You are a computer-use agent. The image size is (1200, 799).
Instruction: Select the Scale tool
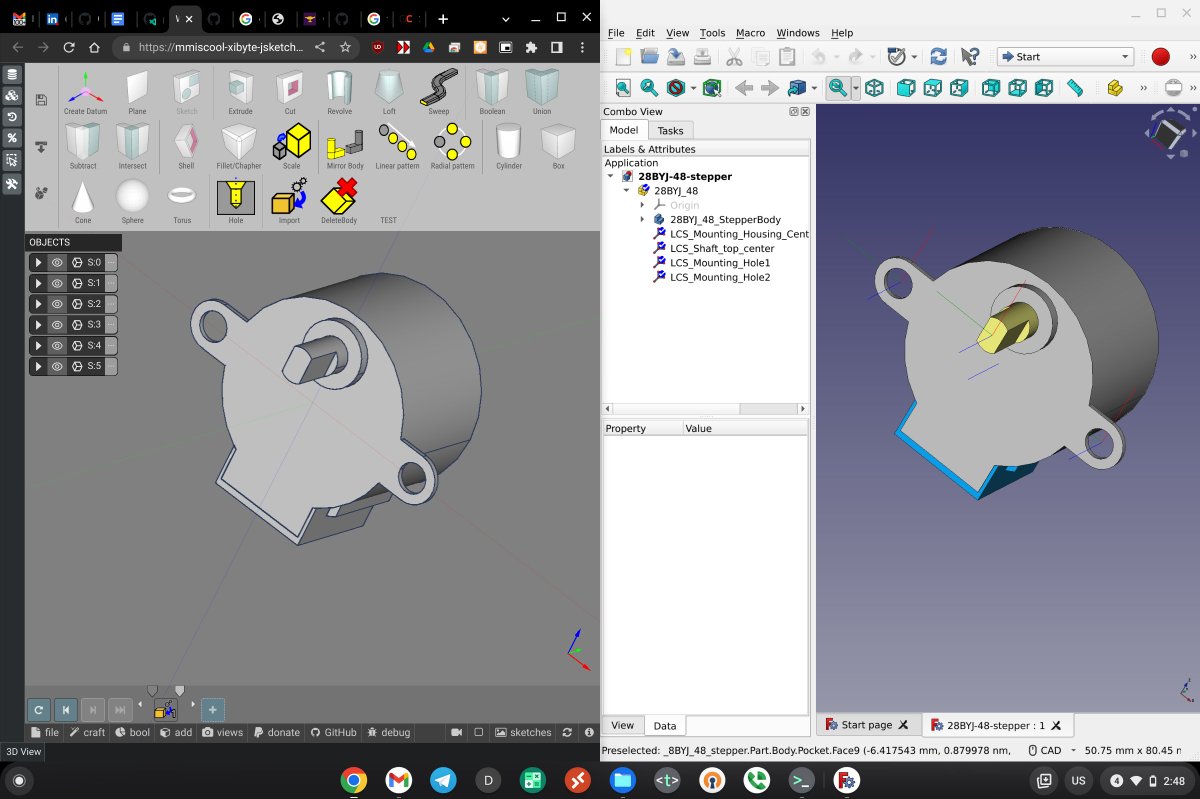(291, 146)
